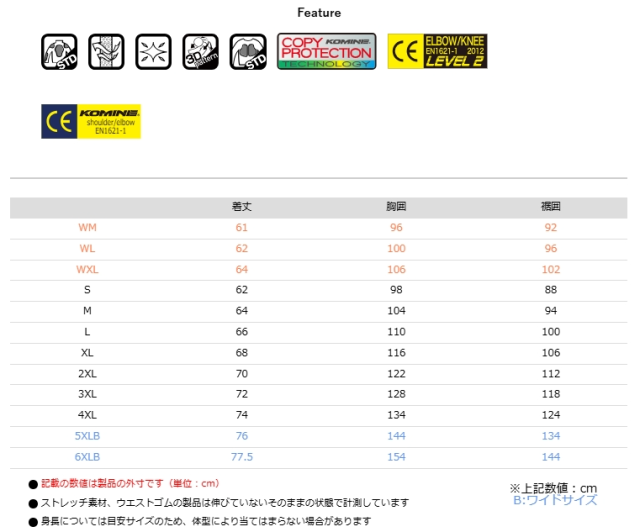
Task: Click length value 76 in the 5XLB row
Action: (242, 436)
